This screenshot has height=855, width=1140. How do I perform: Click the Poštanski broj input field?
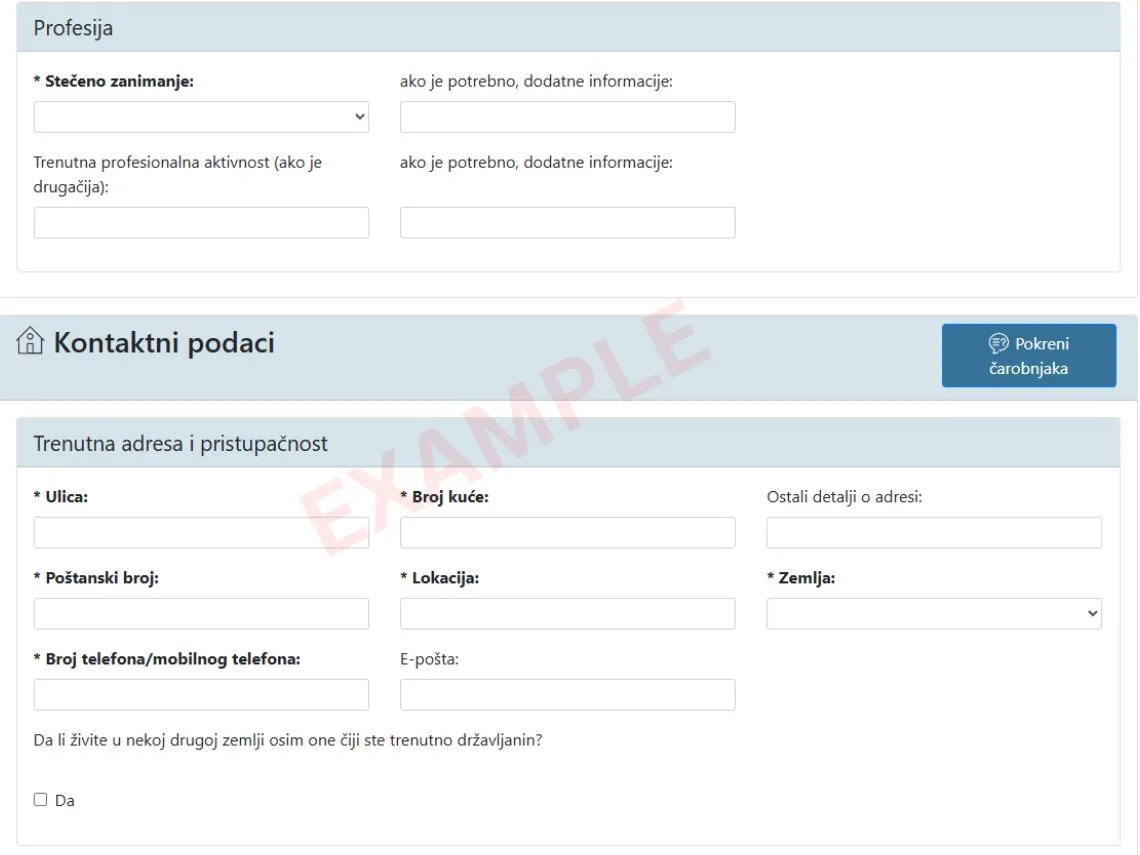click(x=201, y=614)
